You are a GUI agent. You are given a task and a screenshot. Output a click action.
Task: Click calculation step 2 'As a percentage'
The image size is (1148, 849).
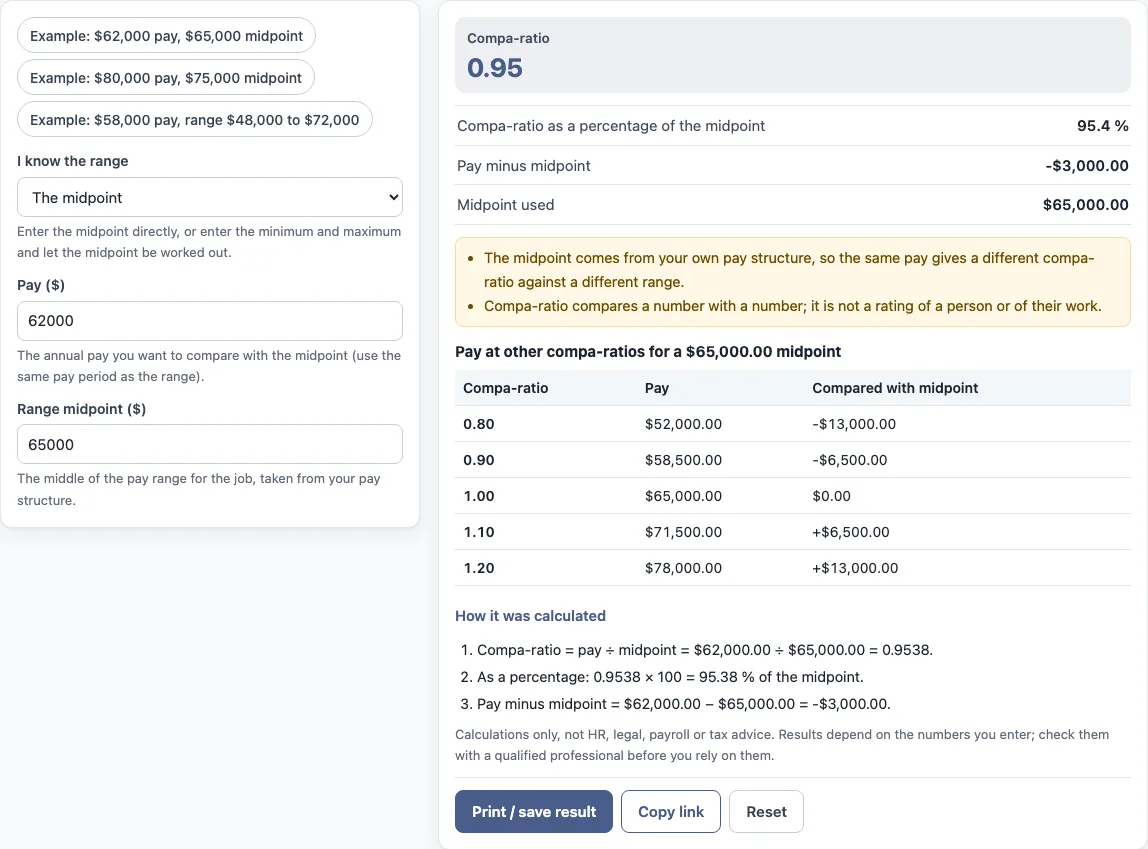[670, 677]
